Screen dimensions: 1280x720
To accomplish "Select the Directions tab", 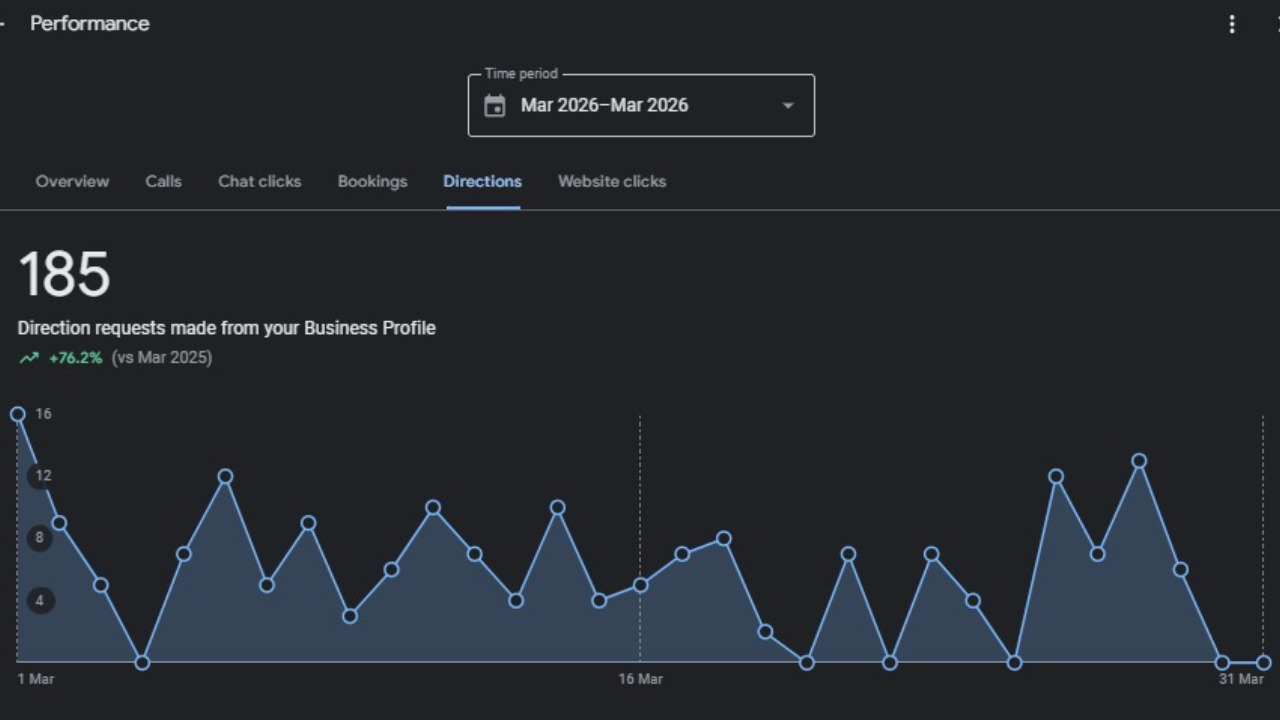I will 482,182.
